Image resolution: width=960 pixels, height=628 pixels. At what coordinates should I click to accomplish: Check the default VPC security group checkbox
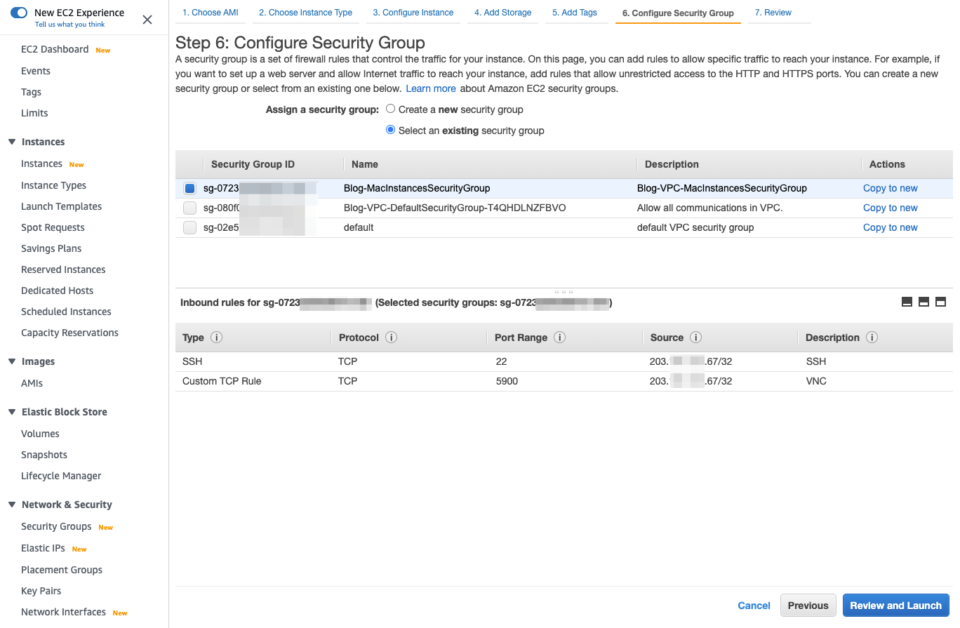pyautogui.click(x=189, y=227)
